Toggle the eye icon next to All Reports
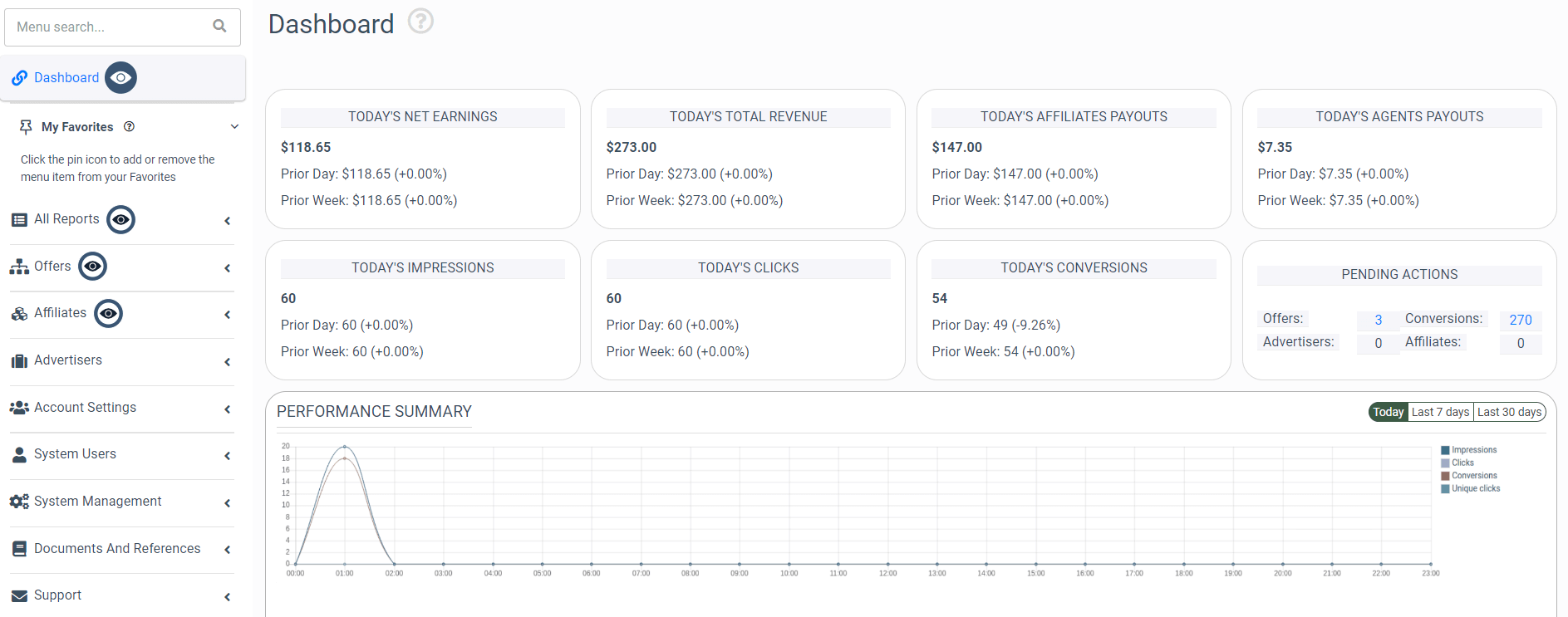The image size is (1568, 617). pos(121,219)
